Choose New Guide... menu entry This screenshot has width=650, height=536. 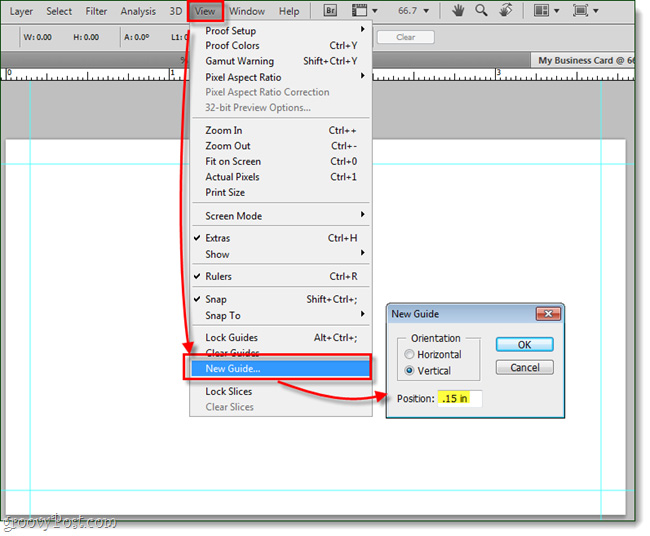tap(281, 368)
